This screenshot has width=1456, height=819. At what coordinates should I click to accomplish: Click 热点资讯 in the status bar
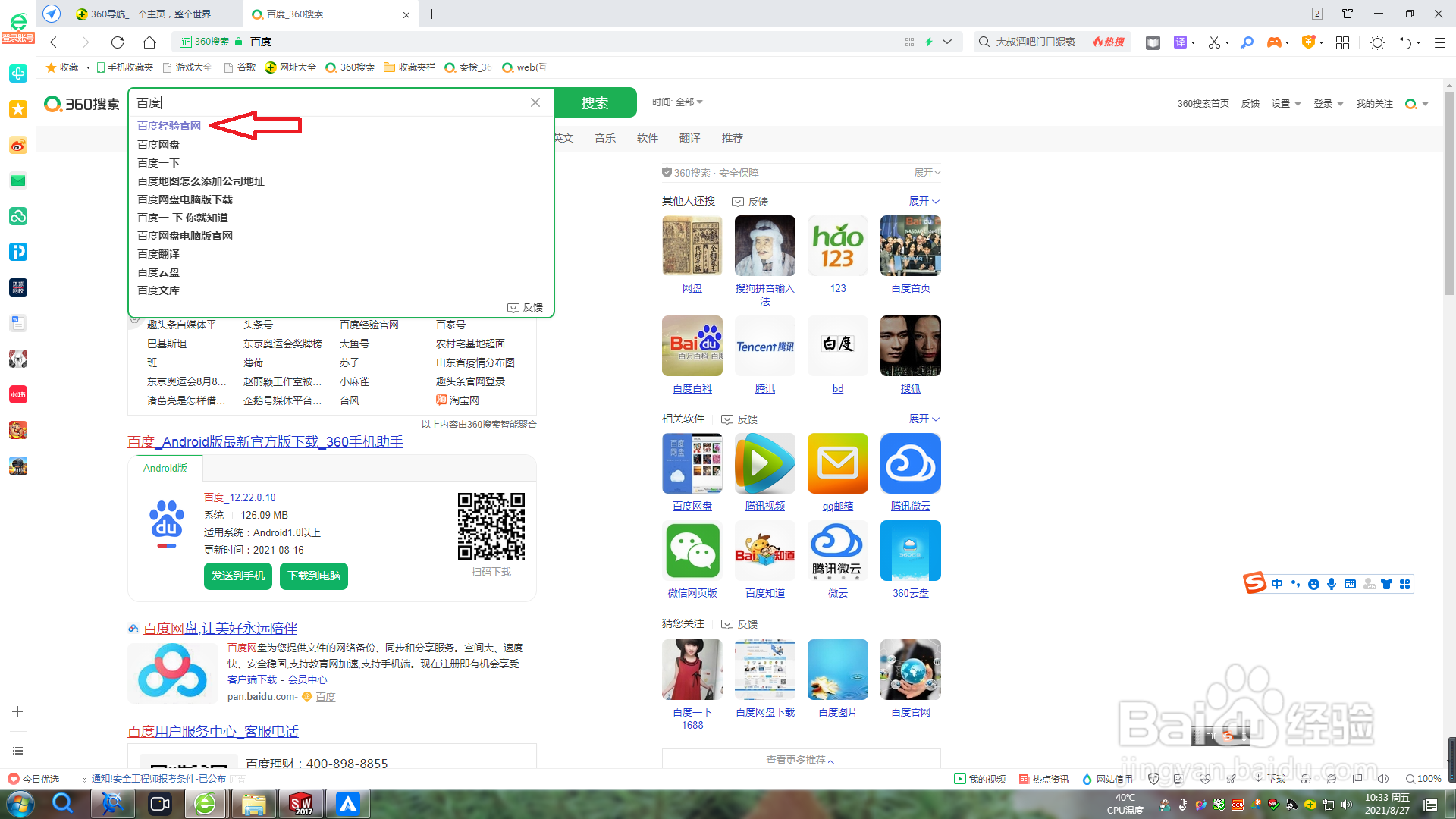1043,779
